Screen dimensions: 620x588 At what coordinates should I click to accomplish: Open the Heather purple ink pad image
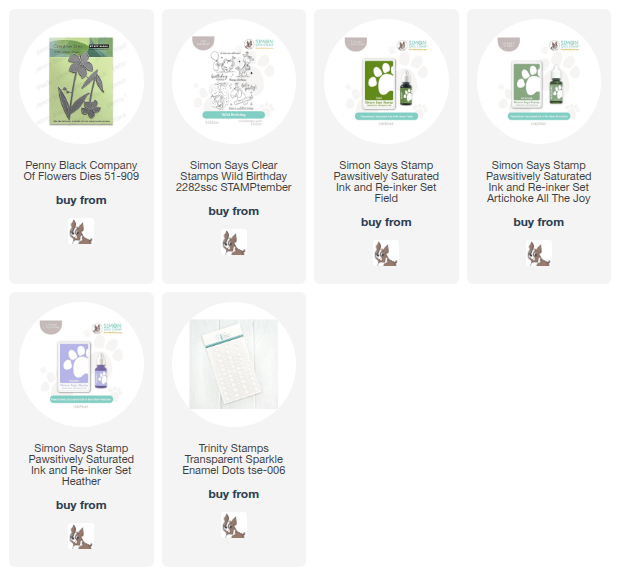81,365
